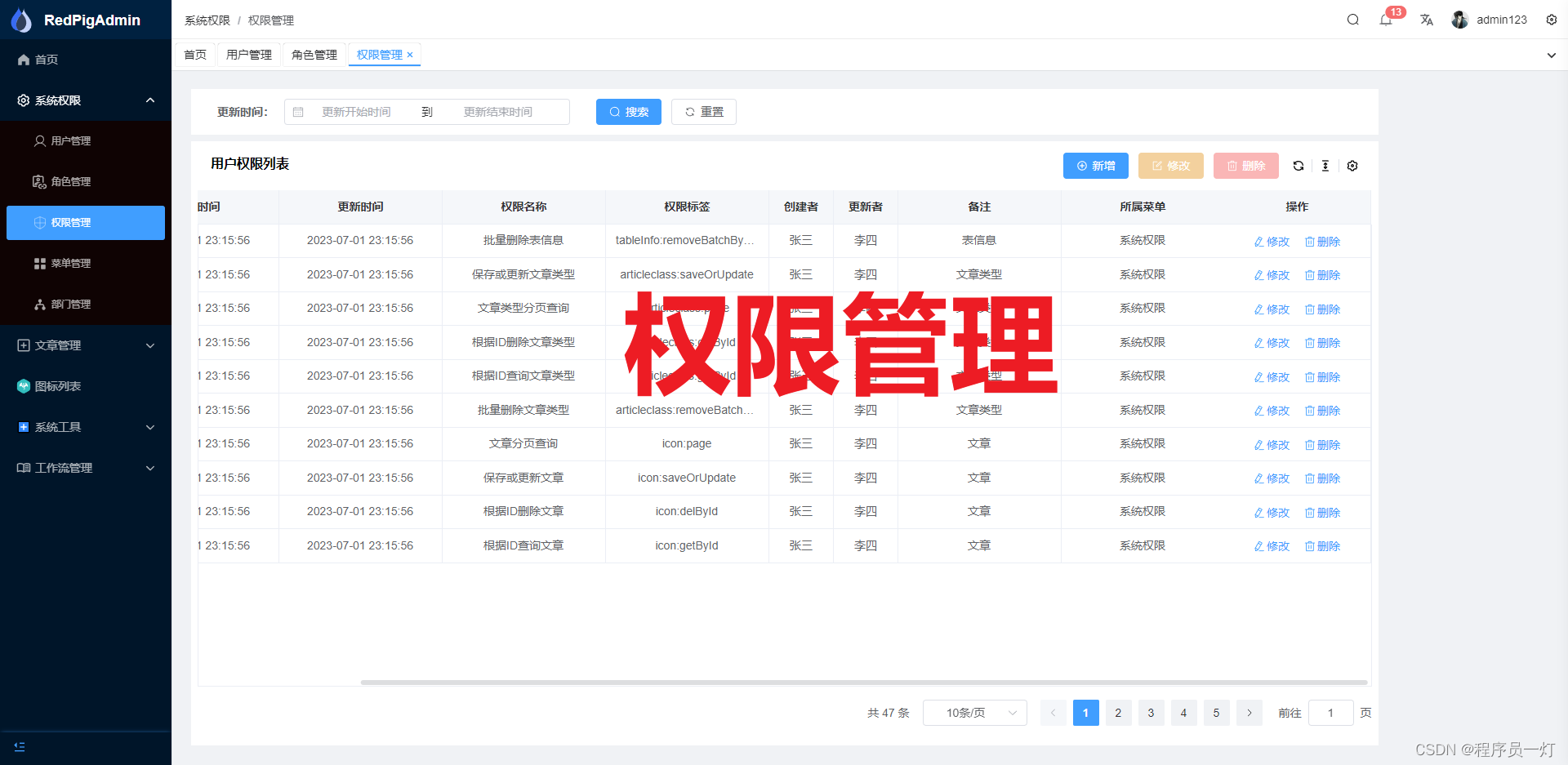This screenshot has width=1568, height=765.
Task: Click the table density icon
Action: point(1325,166)
